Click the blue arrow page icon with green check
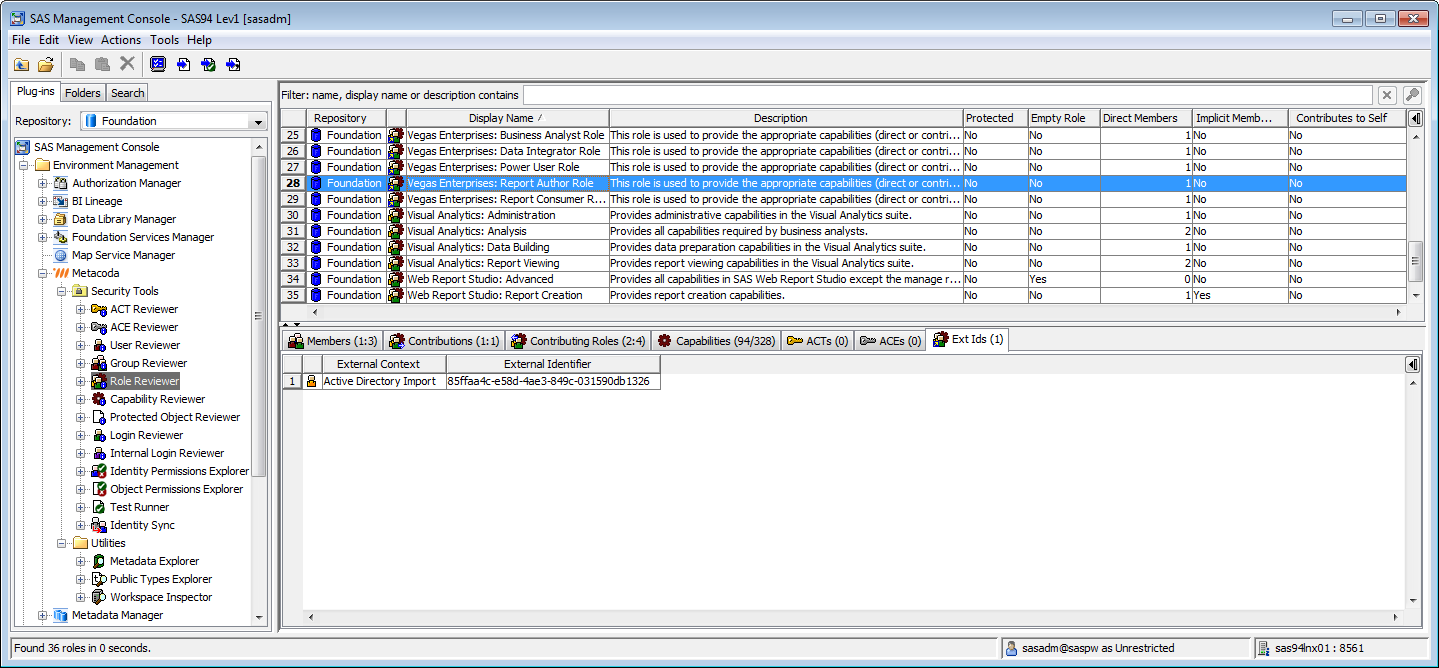The image size is (1439, 668). [208, 64]
